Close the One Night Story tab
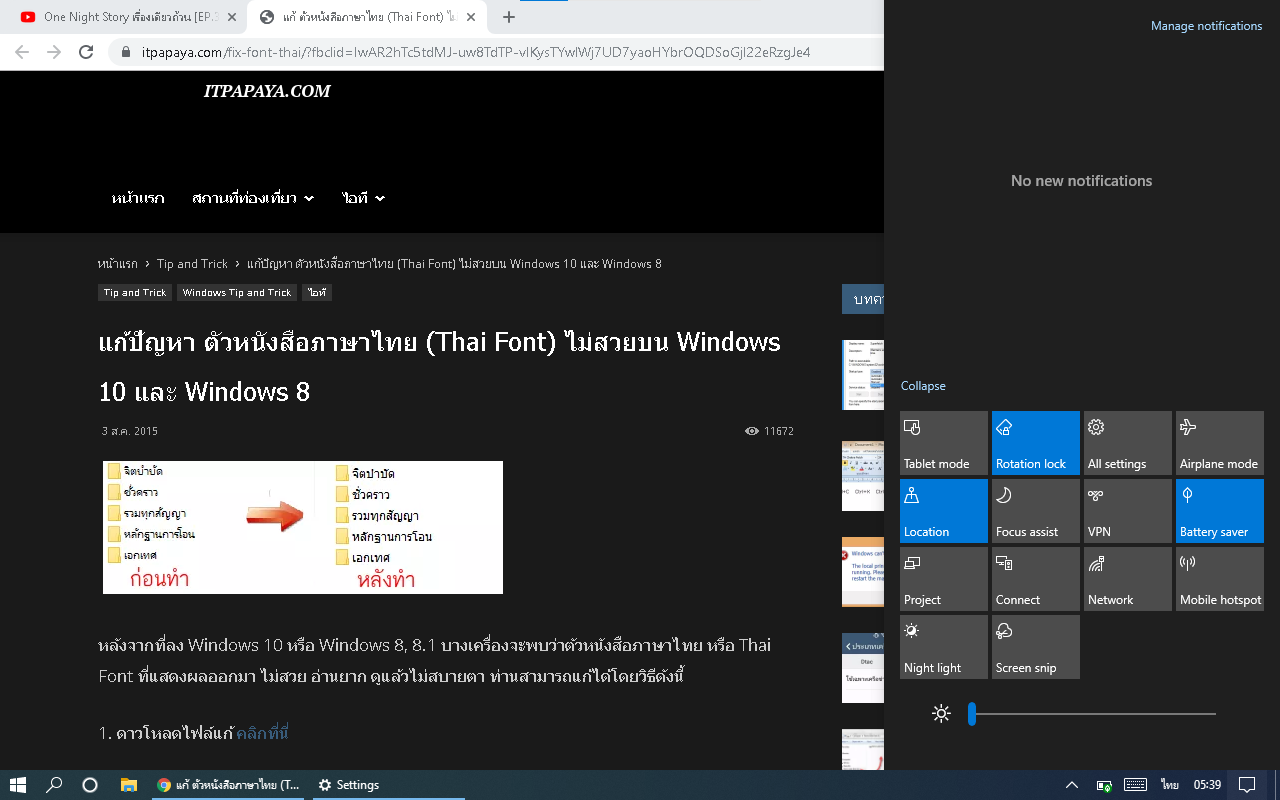This screenshot has height=800, width=1280. (232, 17)
